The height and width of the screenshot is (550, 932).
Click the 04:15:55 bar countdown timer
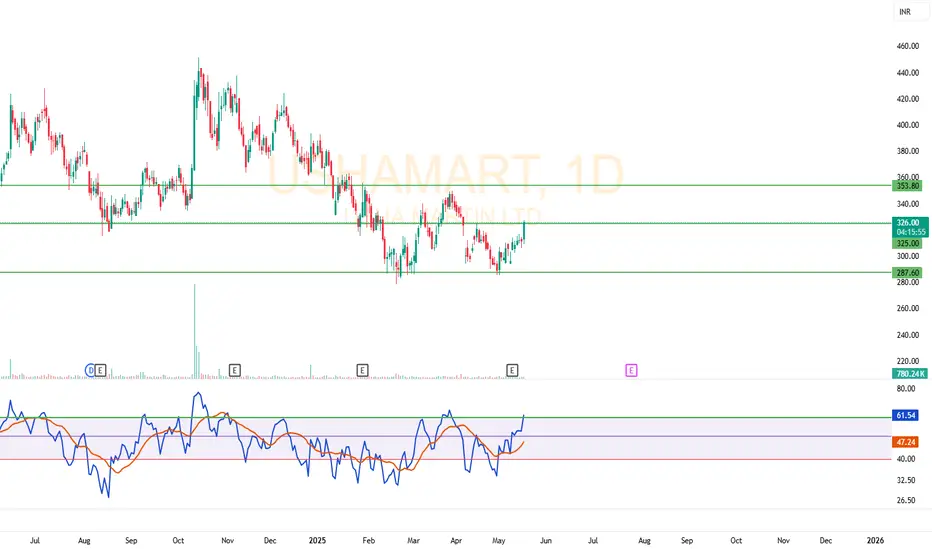click(910, 232)
